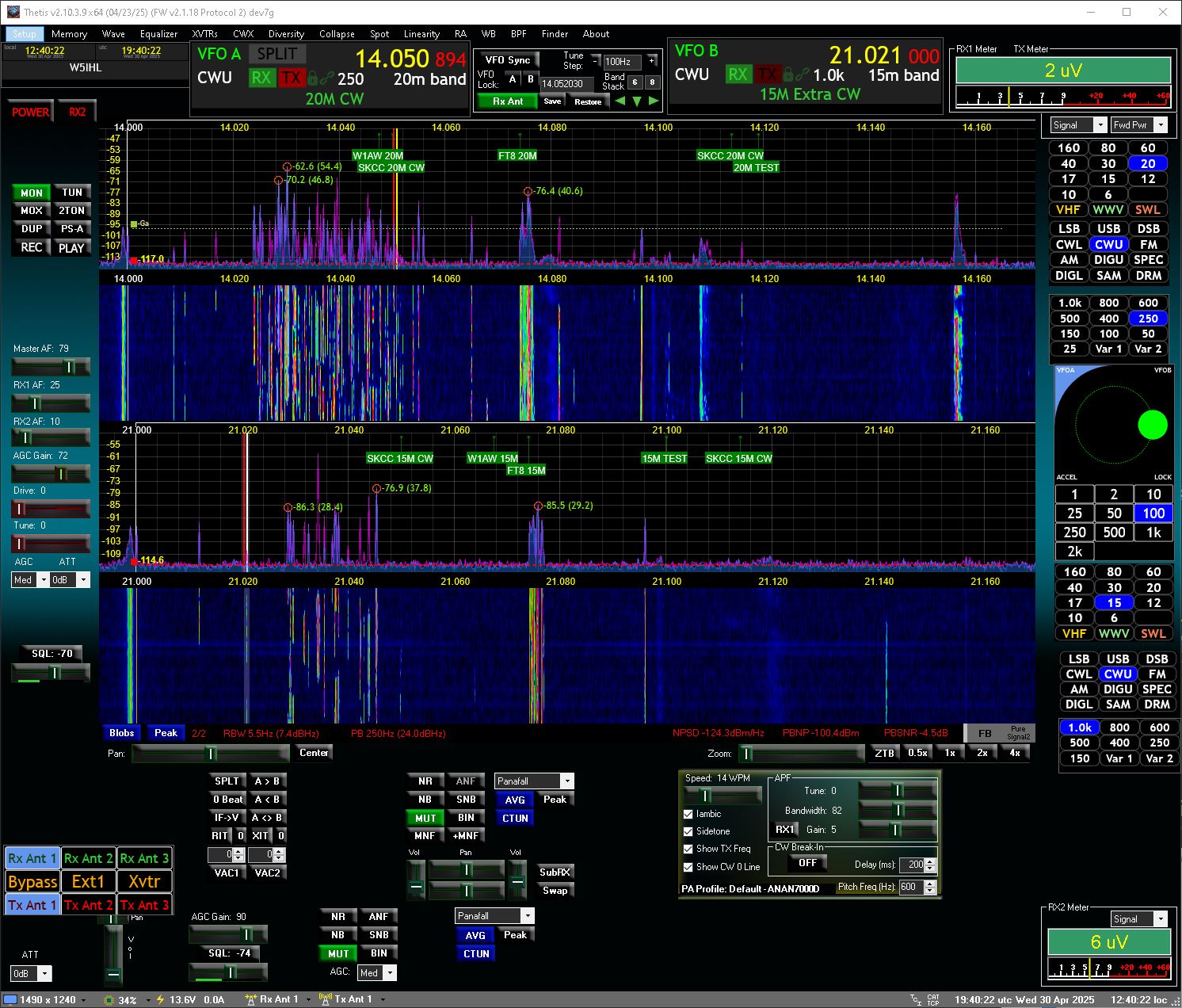Screen dimensions: 1182x1008
Task: Click the CPU usage chip icon in status bar
Action: tap(109, 1000)
